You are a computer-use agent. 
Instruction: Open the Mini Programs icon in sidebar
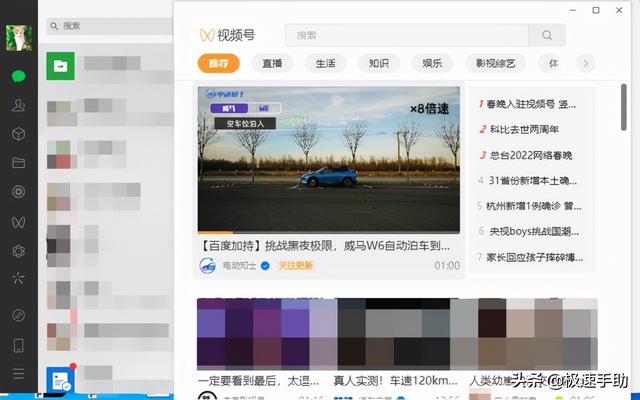[18, 315]
